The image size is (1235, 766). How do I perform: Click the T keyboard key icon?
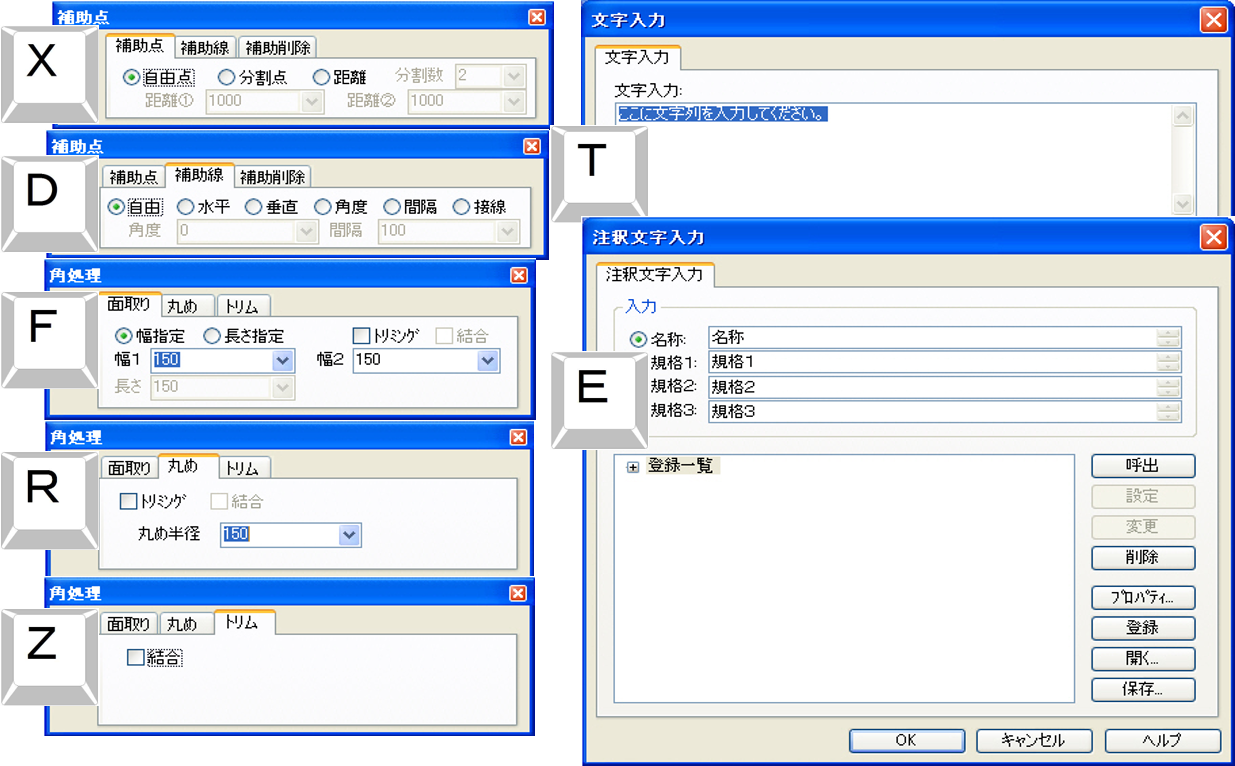[x=593, y=161]
